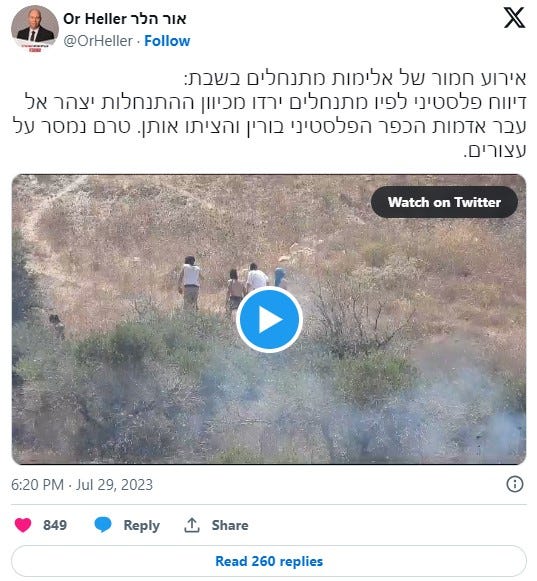
Task: Click the @OrHeller handle
Action: 98,41
